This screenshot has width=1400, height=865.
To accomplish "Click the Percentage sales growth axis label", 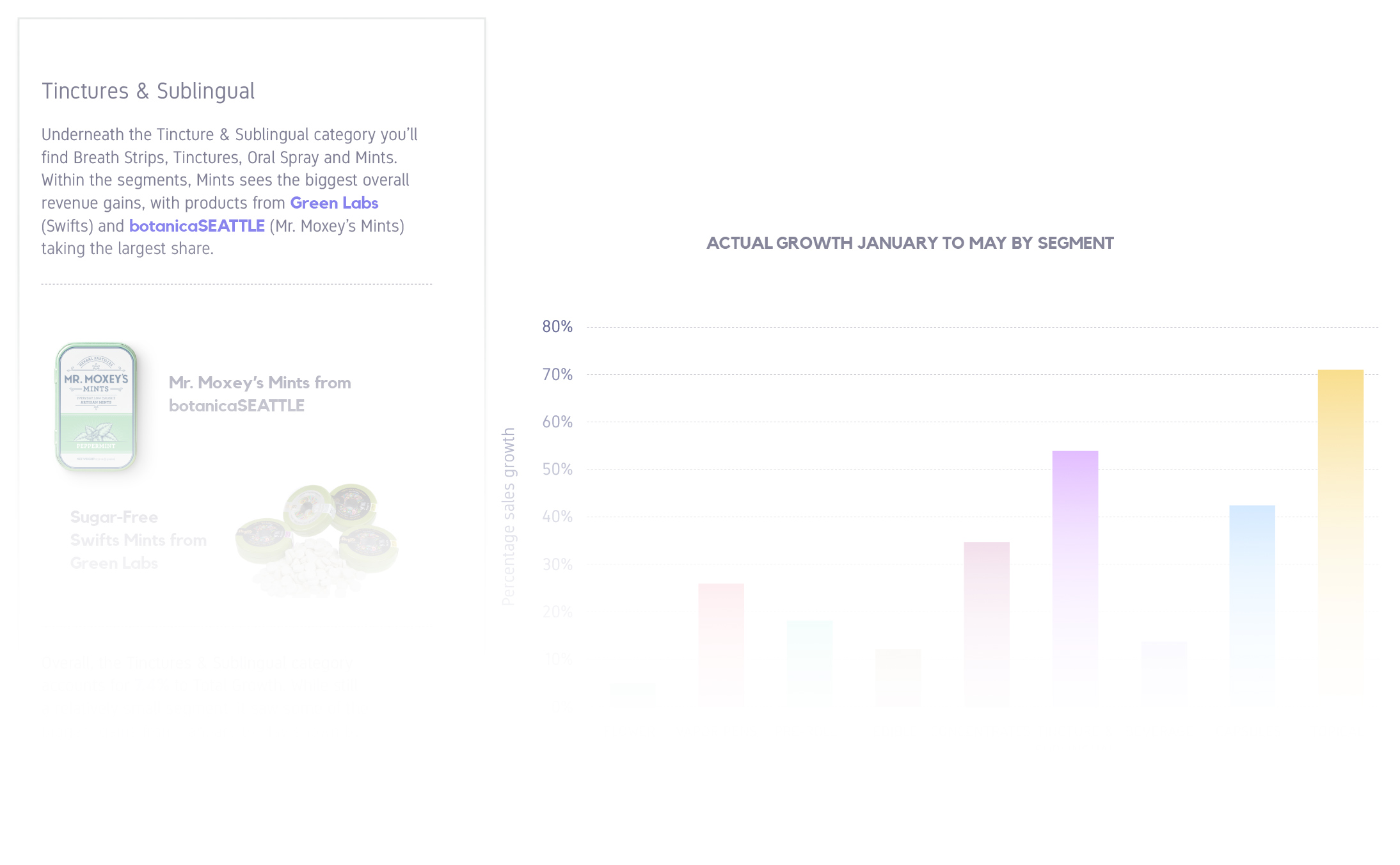I will pos(508,516).
